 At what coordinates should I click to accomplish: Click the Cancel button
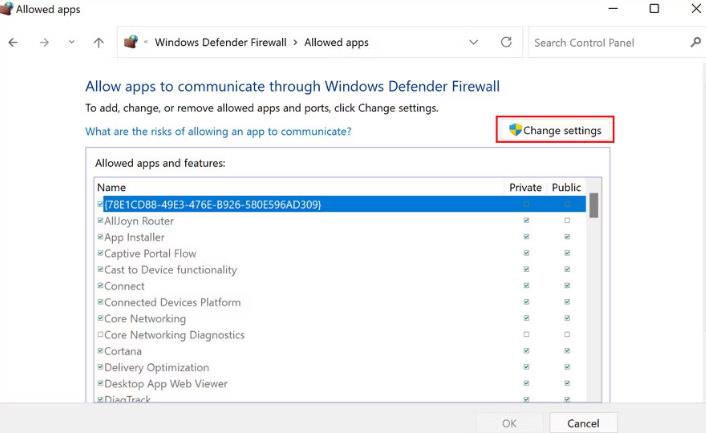[x=583, y=423]
